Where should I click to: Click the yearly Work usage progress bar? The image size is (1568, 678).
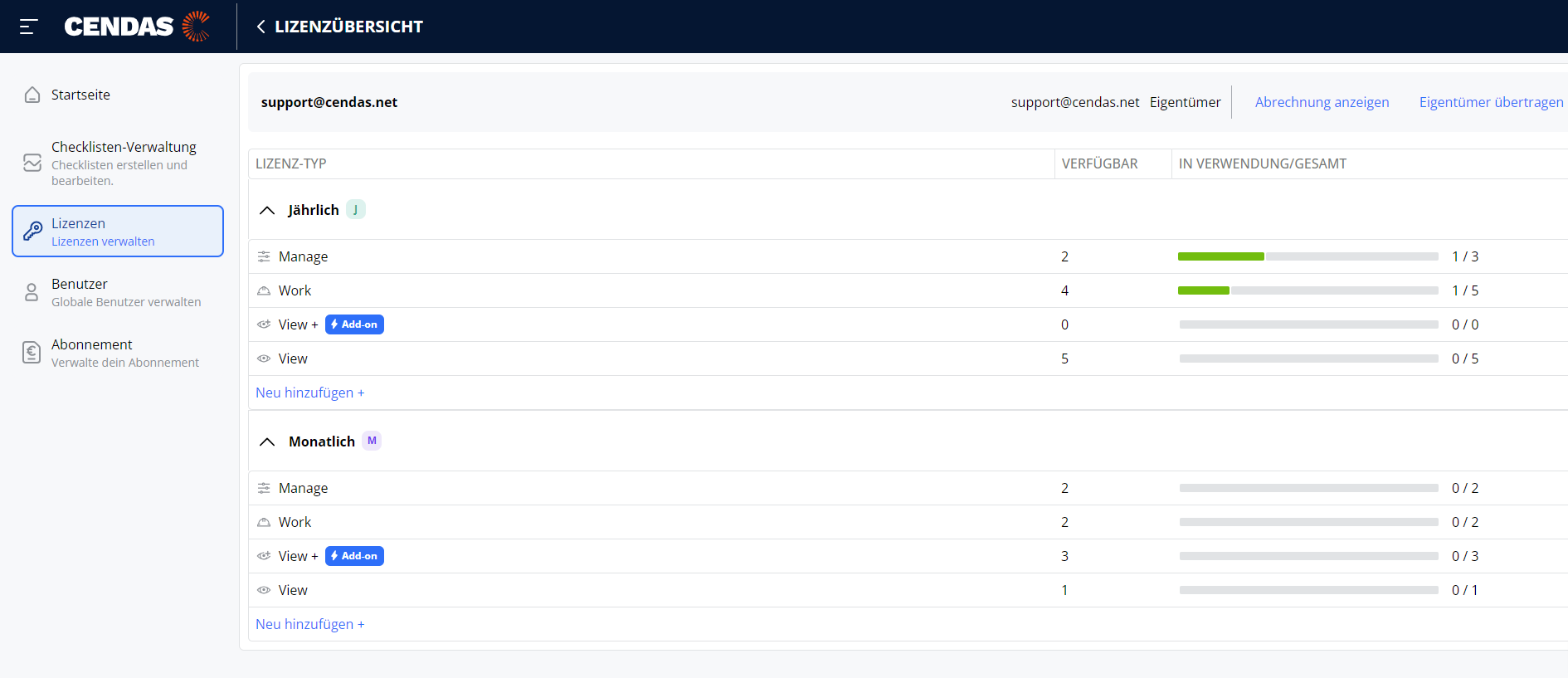1307,290
